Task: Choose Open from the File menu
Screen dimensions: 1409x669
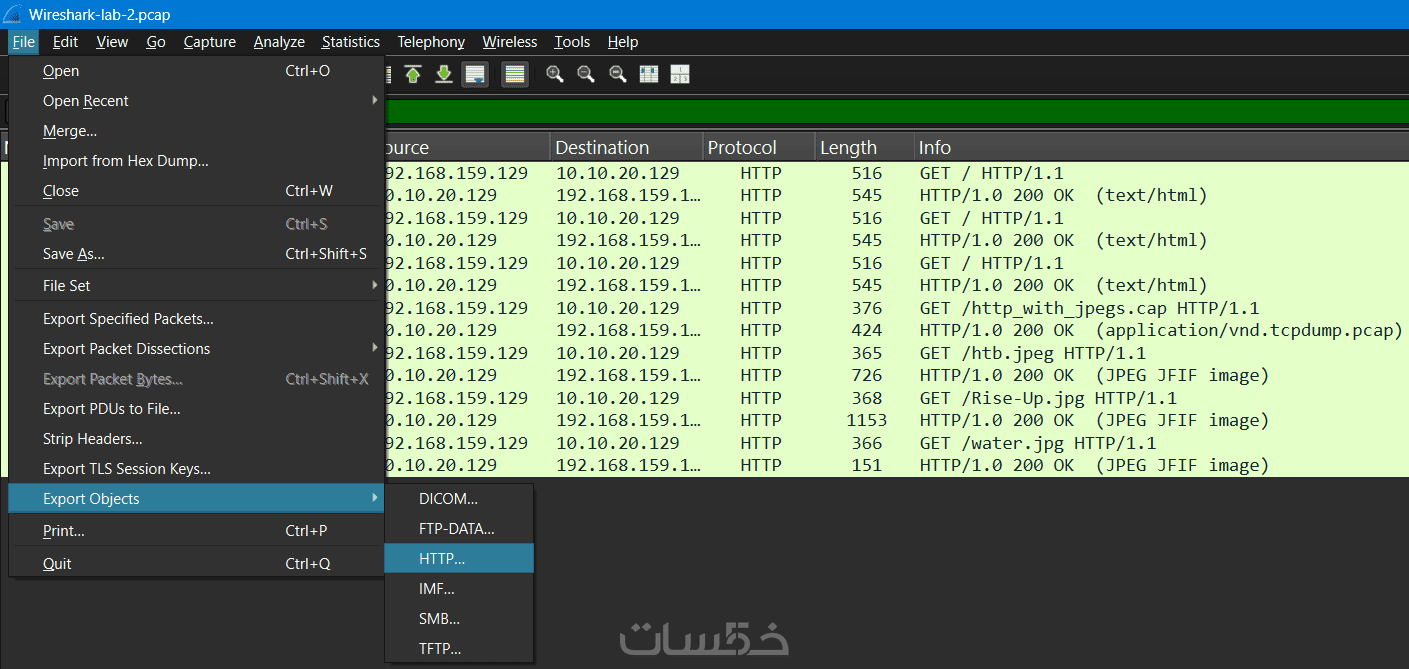Action: [x=196, y=71]
